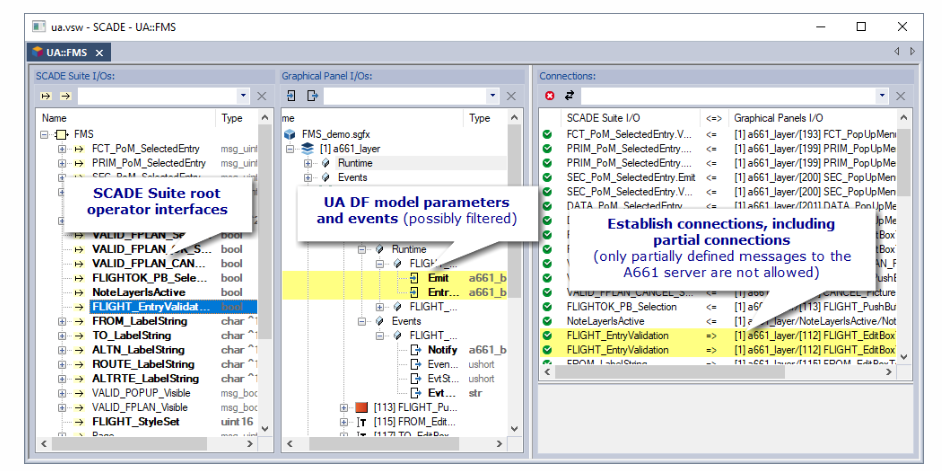Close the UA::FMS tab

coord(99,53)
